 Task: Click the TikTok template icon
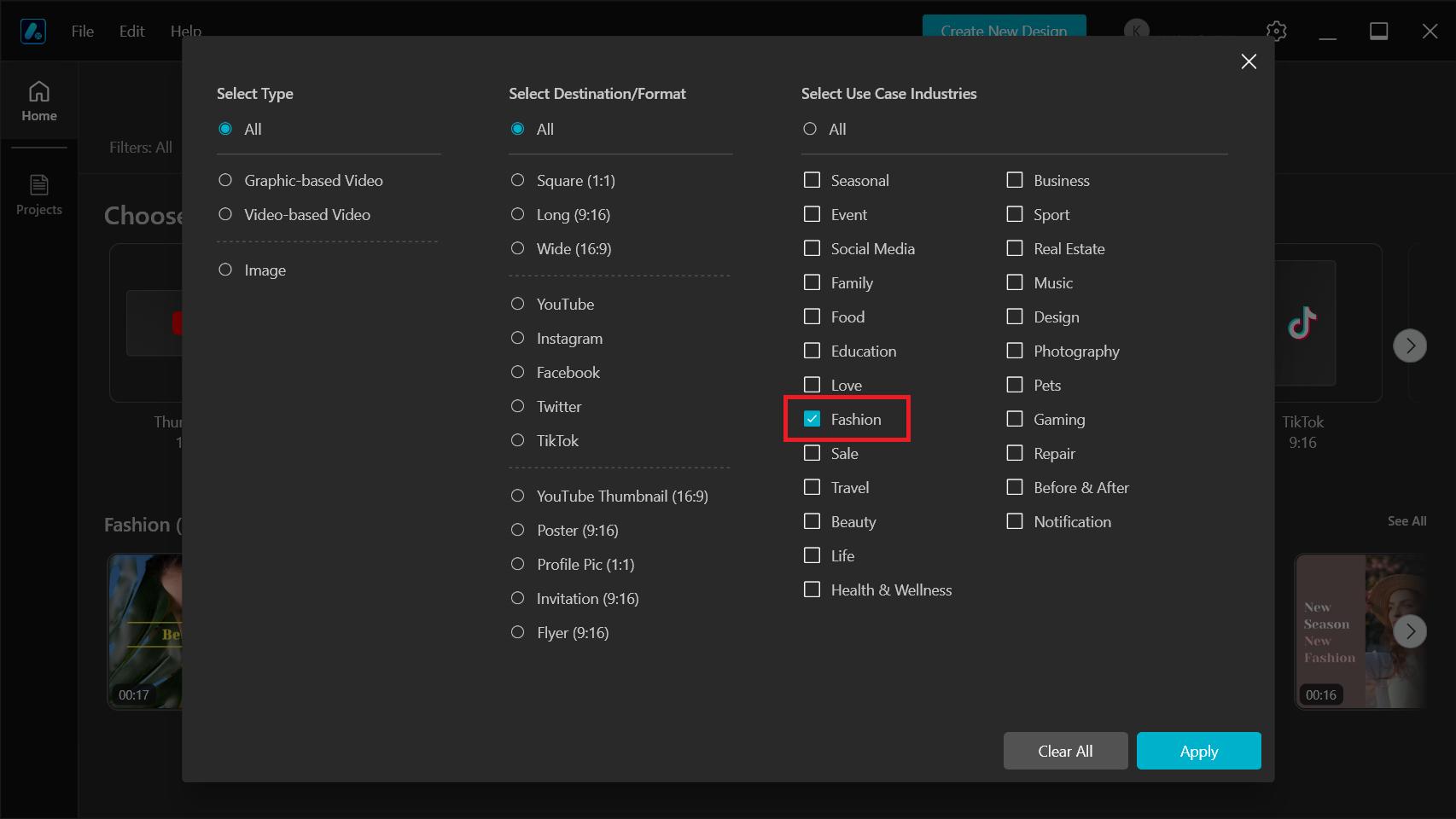pyautogui.click(x=1302, y=323)
